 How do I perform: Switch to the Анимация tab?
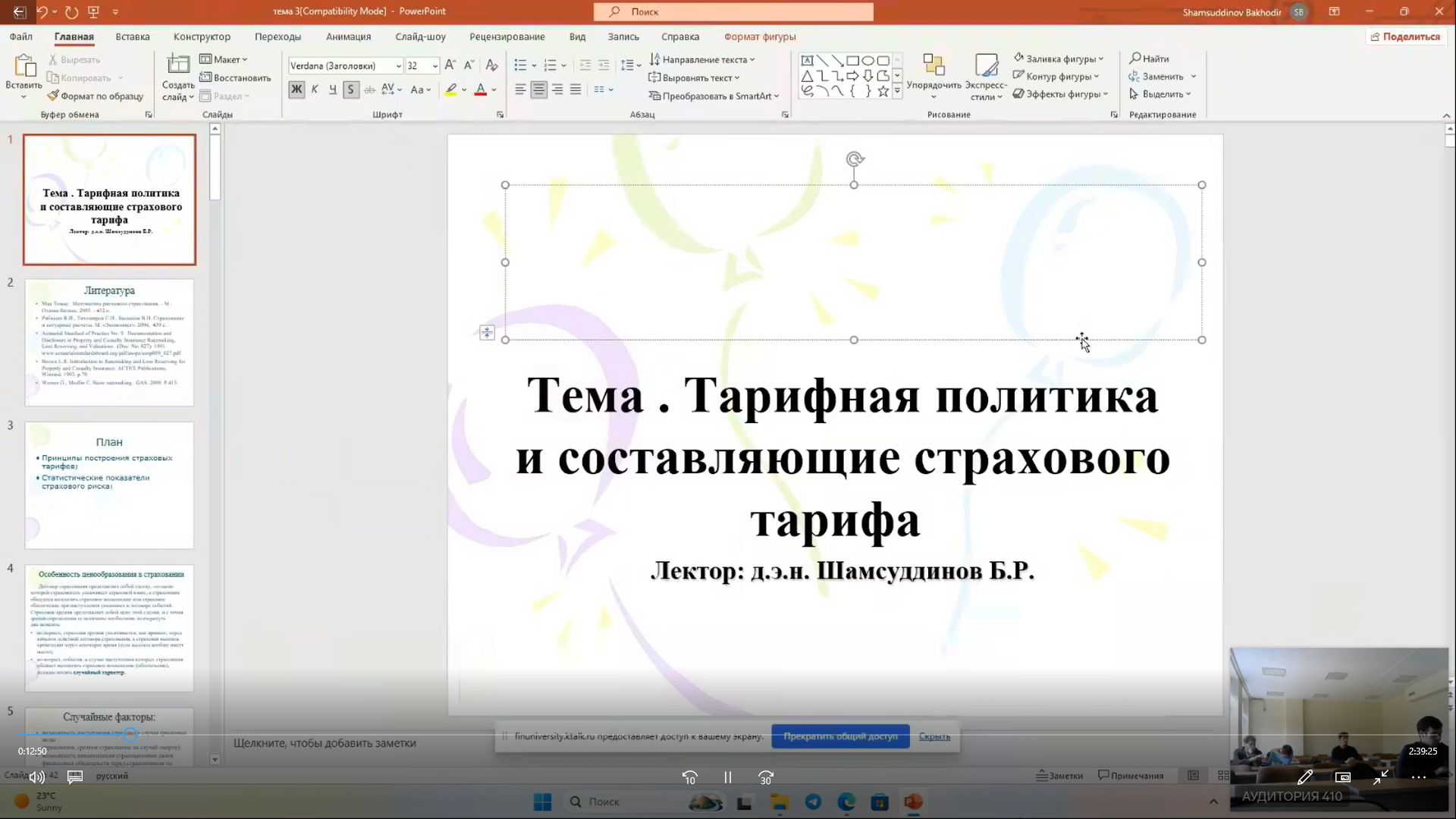[348, 36]
